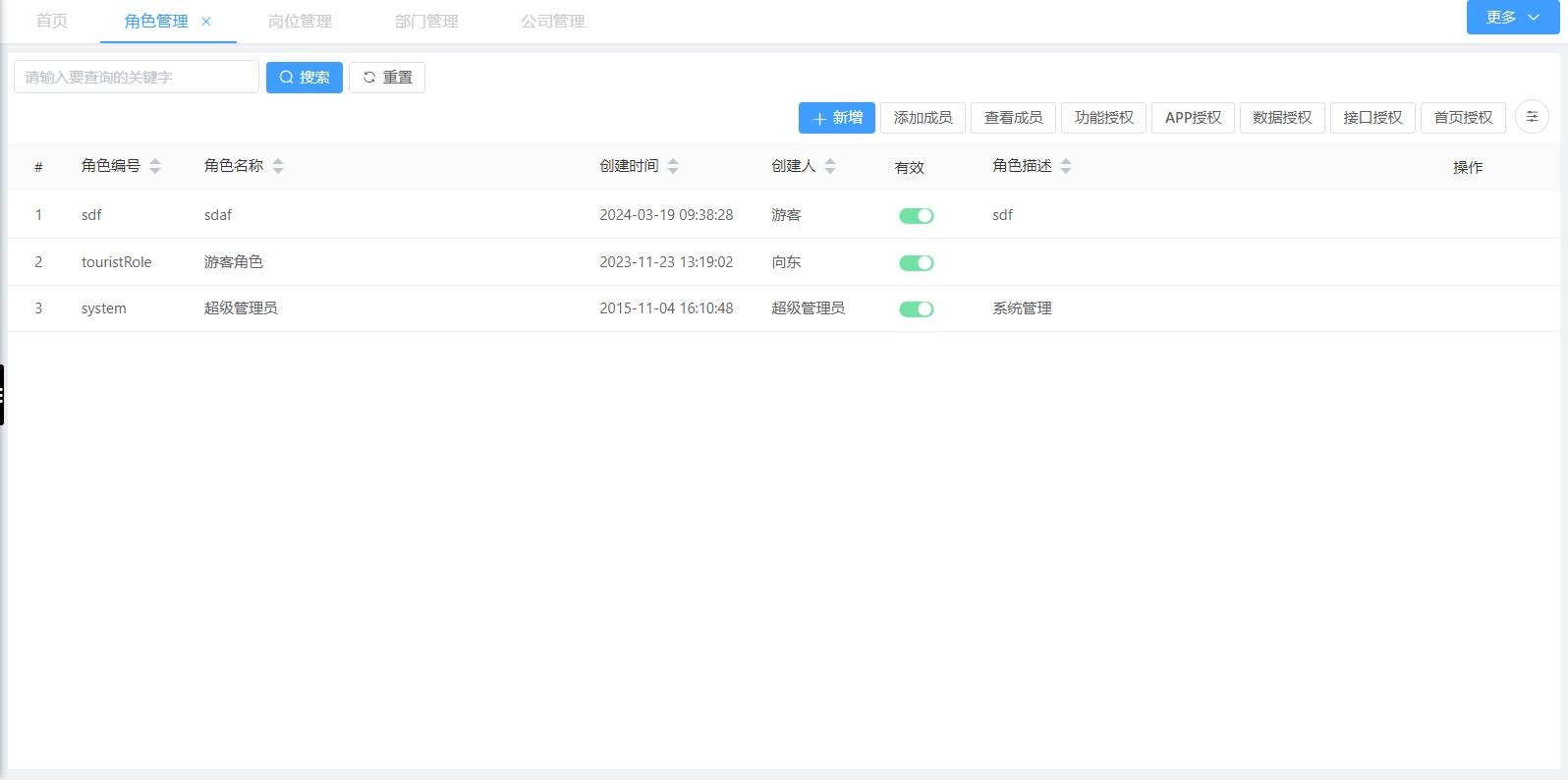1568x780 pixels.
Task: Close the 角色管理 tab
Action: pos(206,22)
